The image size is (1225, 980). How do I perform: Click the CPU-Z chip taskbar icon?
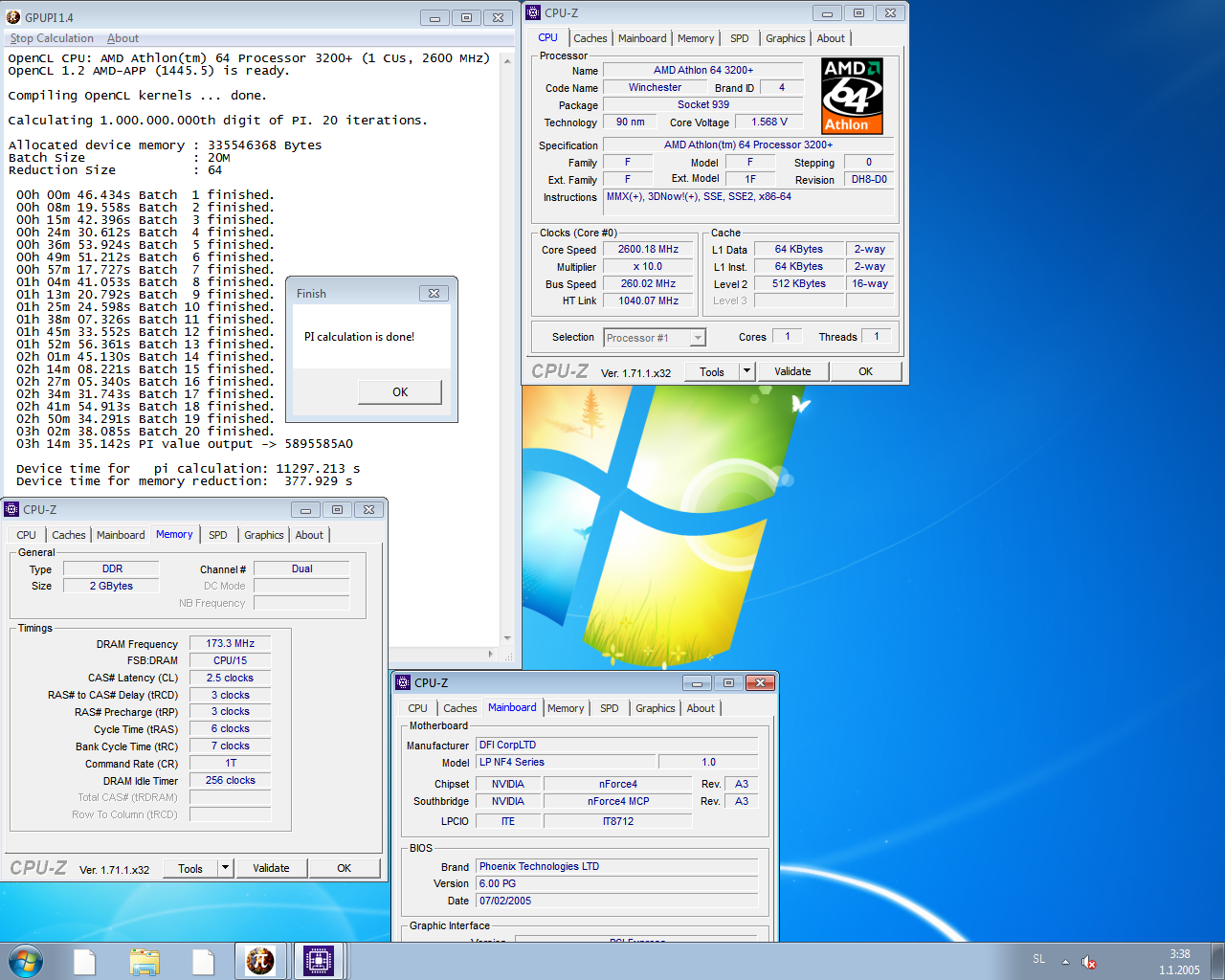coord(319,961)
